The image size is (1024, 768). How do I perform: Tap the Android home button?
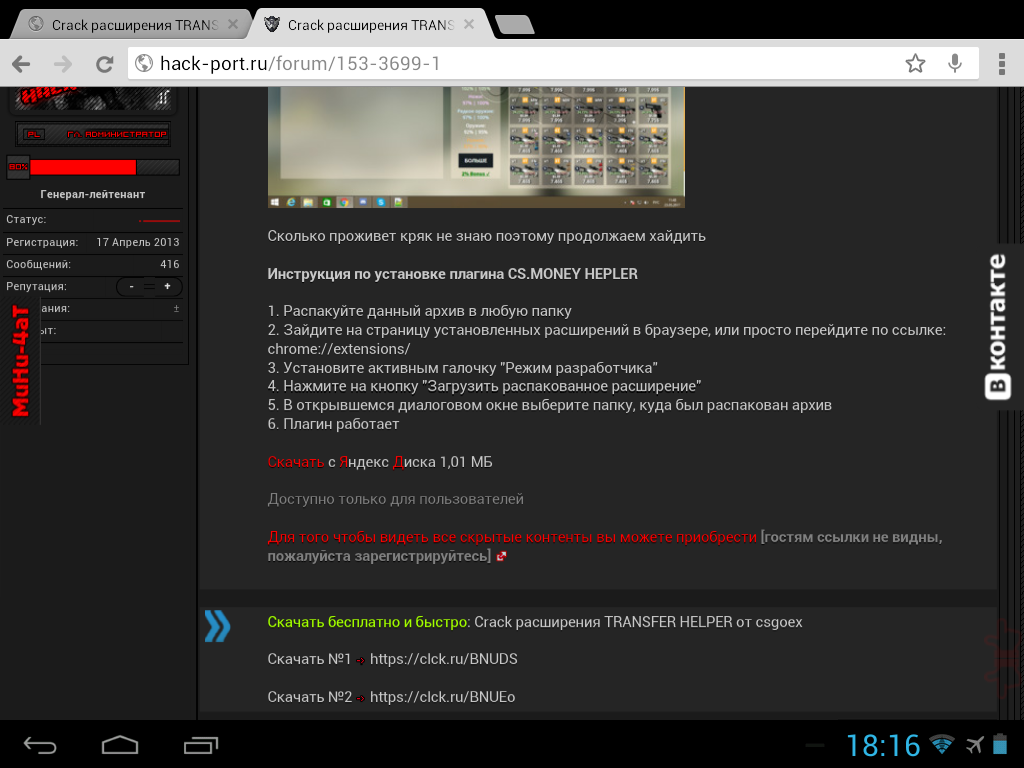click(120, 744)
